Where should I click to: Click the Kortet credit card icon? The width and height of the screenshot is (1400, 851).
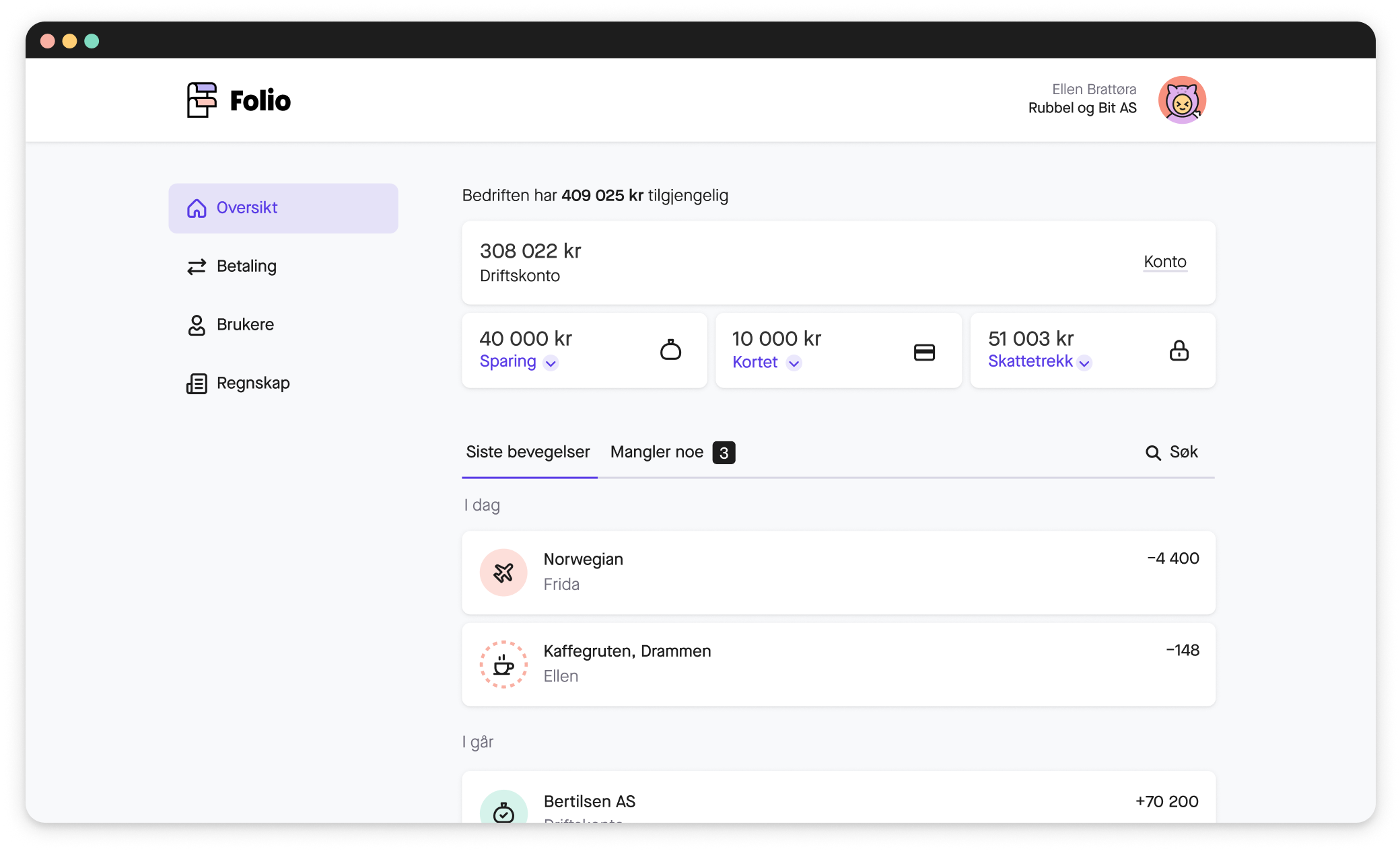[x=924, y=352]
